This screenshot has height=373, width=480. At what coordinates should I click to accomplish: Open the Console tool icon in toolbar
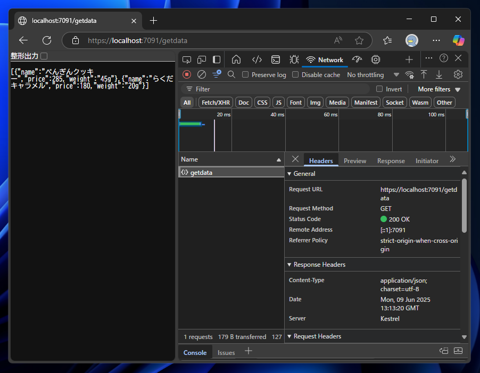pyautogui.click(x=275, y=60)
